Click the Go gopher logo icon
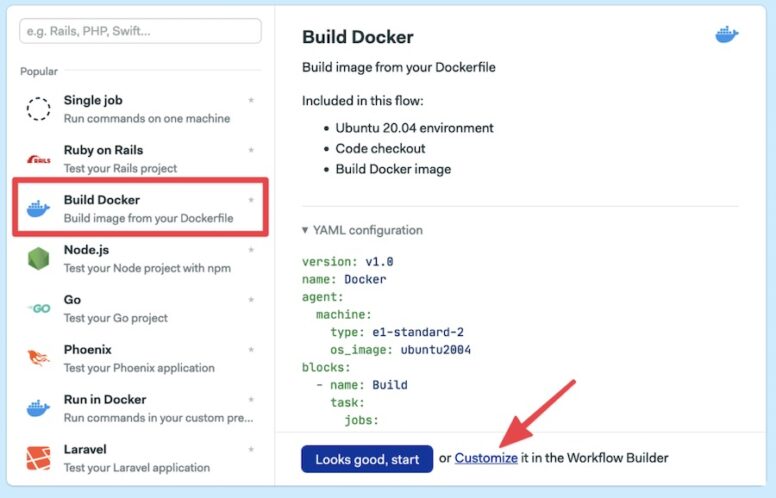 [38, 309]
